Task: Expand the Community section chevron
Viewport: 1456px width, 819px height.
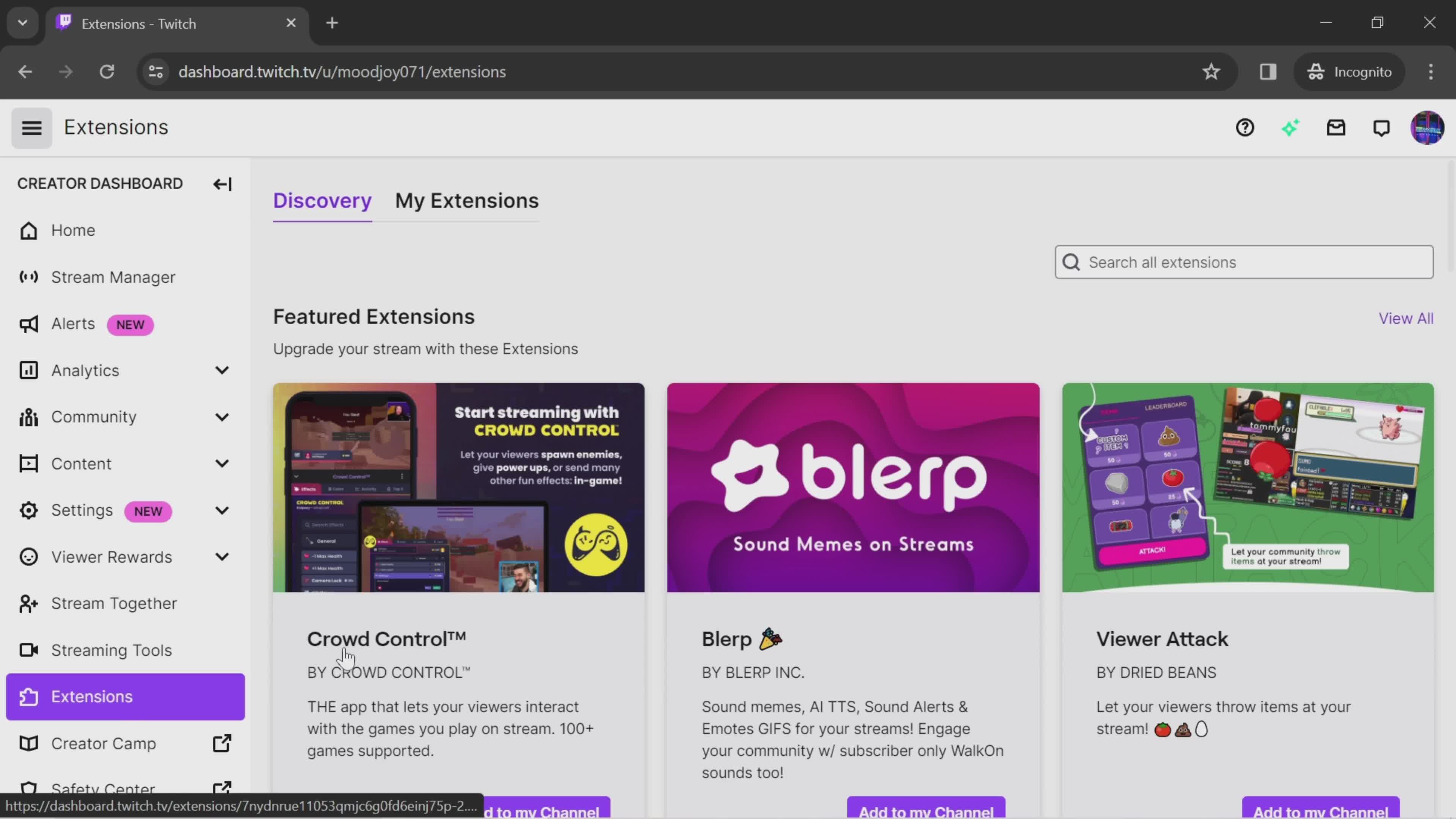Action: coord(222,417)
